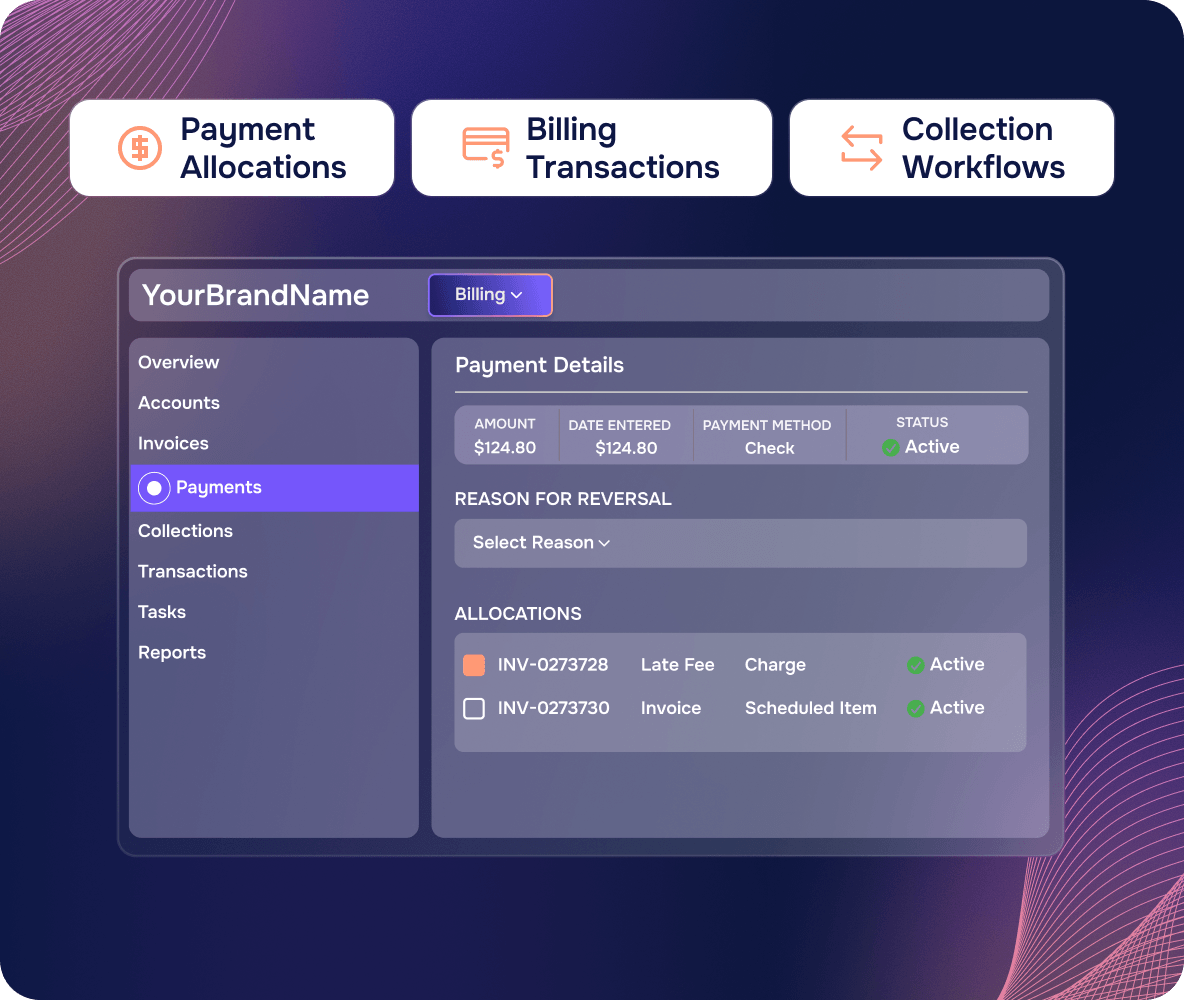Click green check icon on INV-0273730 row

pos(916,708)
